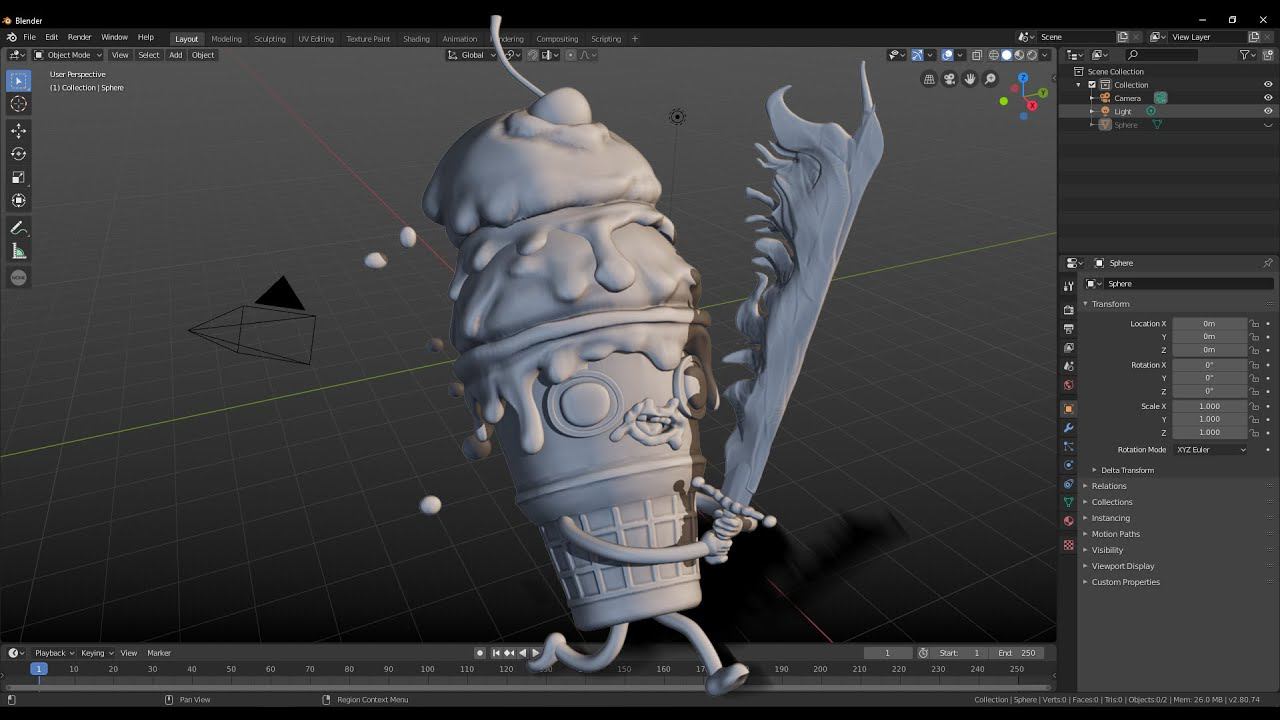Image resolution: width=1280 pixels, height=720 pixels.
Task: Switch to the Sculpting workspace tab
Action: (269, 39)
